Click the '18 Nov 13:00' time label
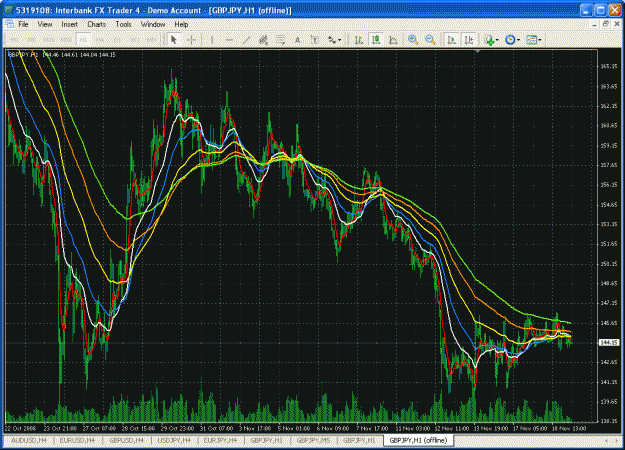The height and width of the screenshot is (450, 625). [x=569, y=428]
